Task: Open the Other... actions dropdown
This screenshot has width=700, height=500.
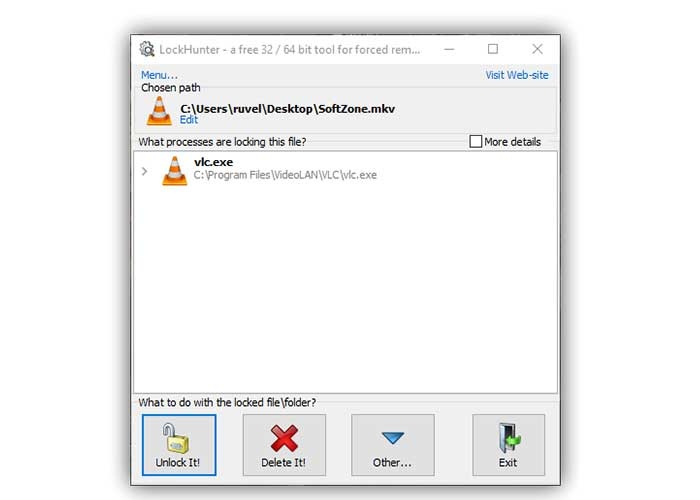Action: click(393, 445)
